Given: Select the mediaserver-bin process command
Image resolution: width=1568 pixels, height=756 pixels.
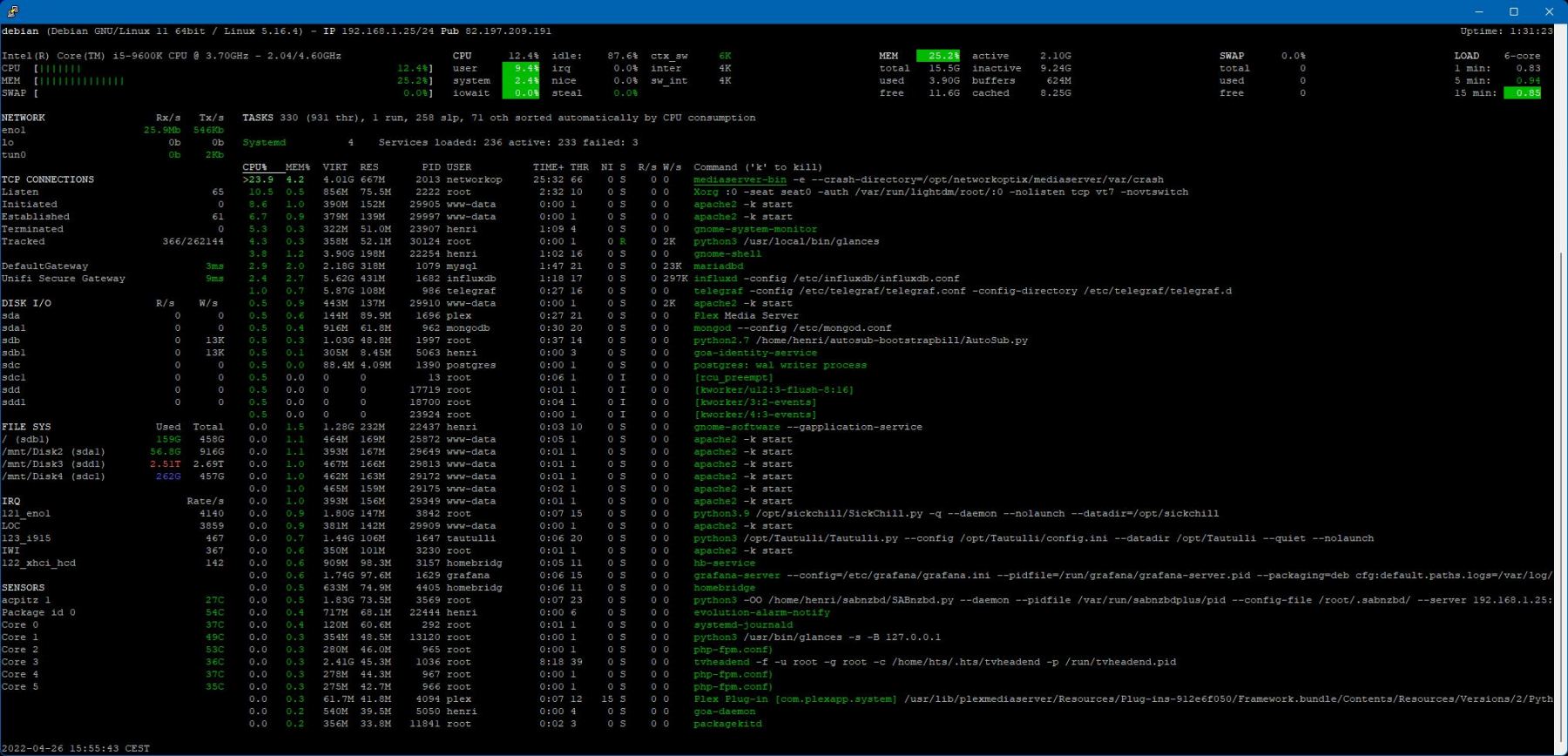Looking at the screenshot, I should tap(740, 179).
